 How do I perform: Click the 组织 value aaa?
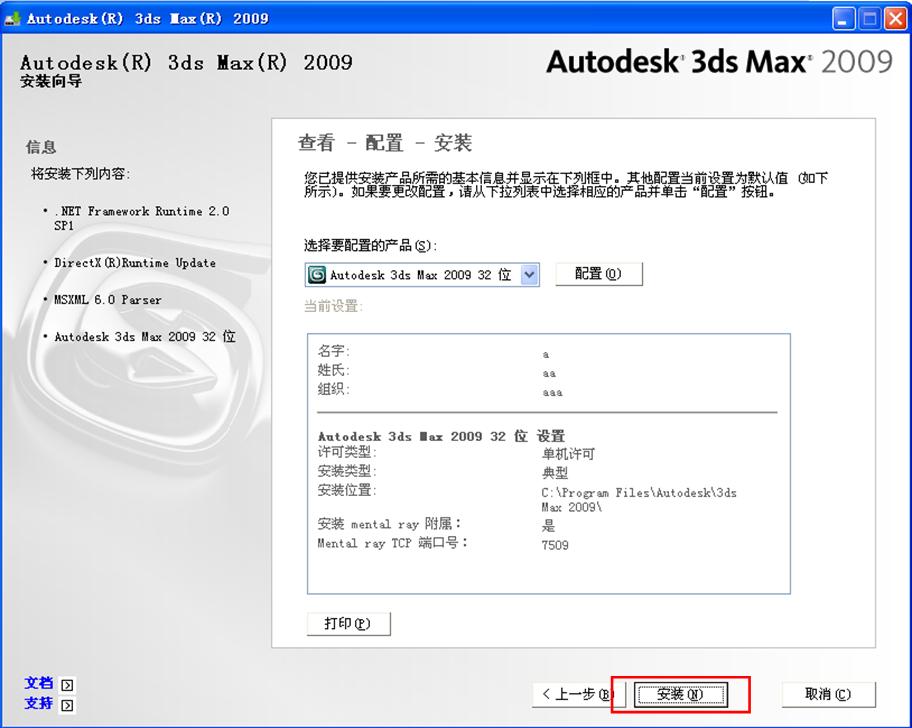coord(553,392)
